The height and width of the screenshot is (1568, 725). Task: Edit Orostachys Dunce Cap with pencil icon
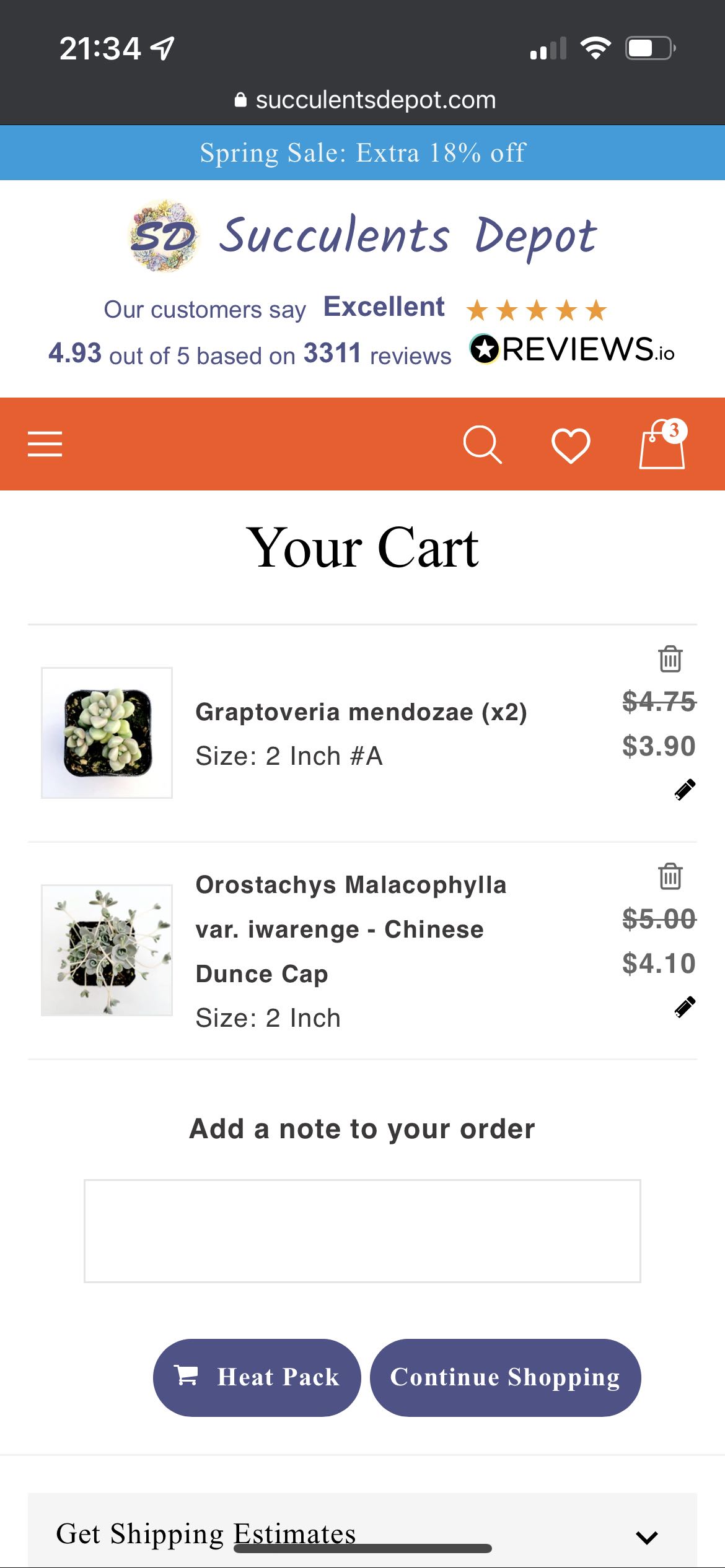685,1008
